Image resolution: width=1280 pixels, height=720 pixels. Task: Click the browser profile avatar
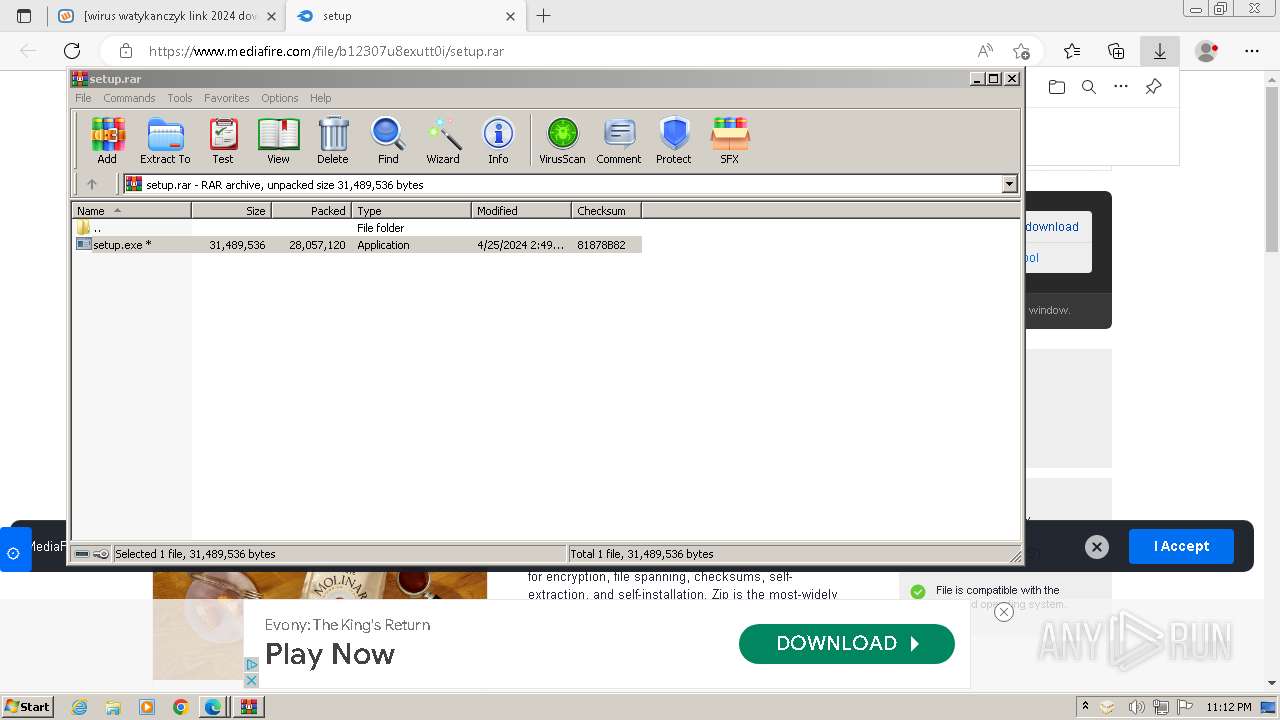(x=1207, y=51)
